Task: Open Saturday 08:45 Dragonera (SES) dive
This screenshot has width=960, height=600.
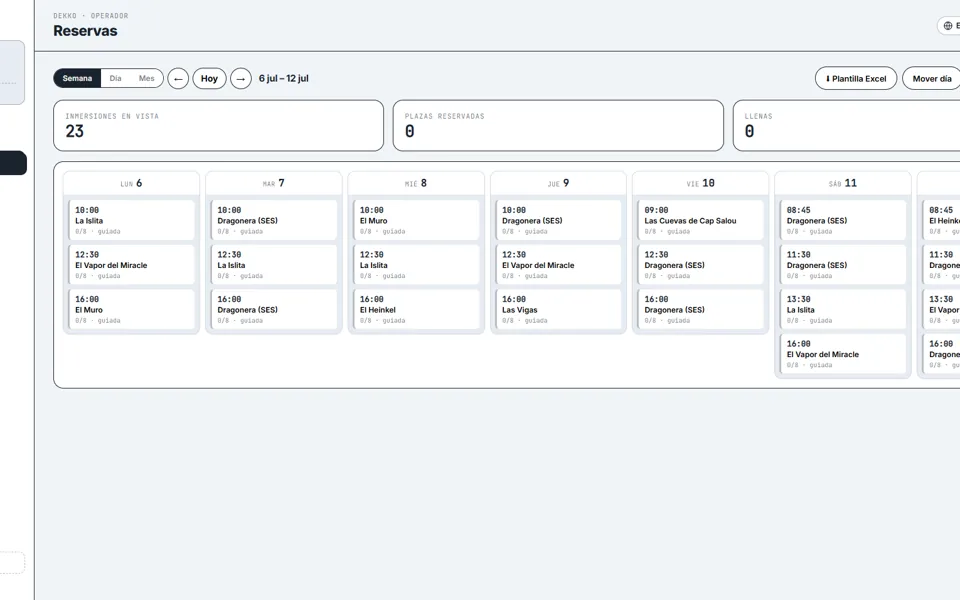Action: pyautogui.click(x=843, y=220)
